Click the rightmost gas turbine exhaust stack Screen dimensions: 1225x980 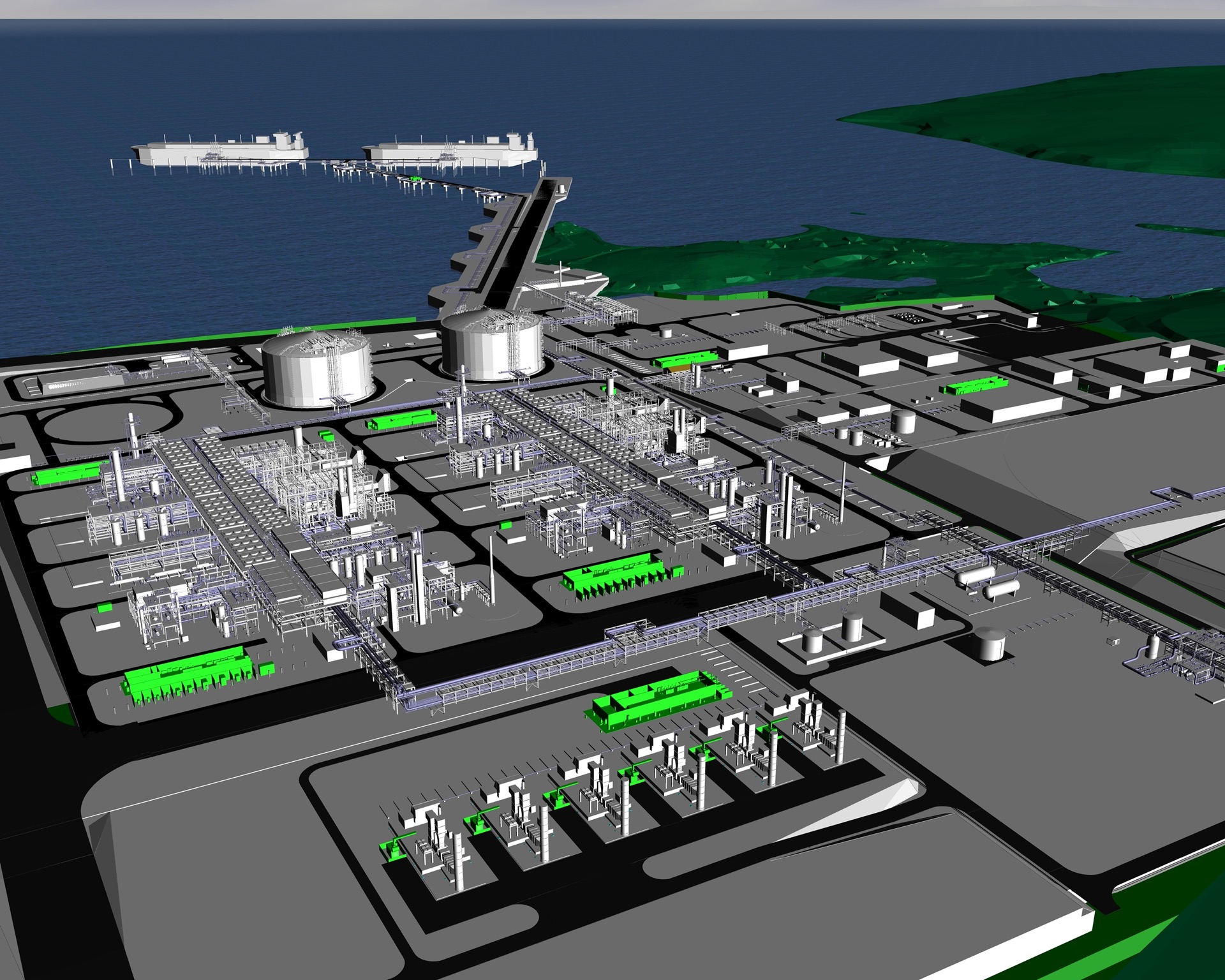[x=840, y=737]
